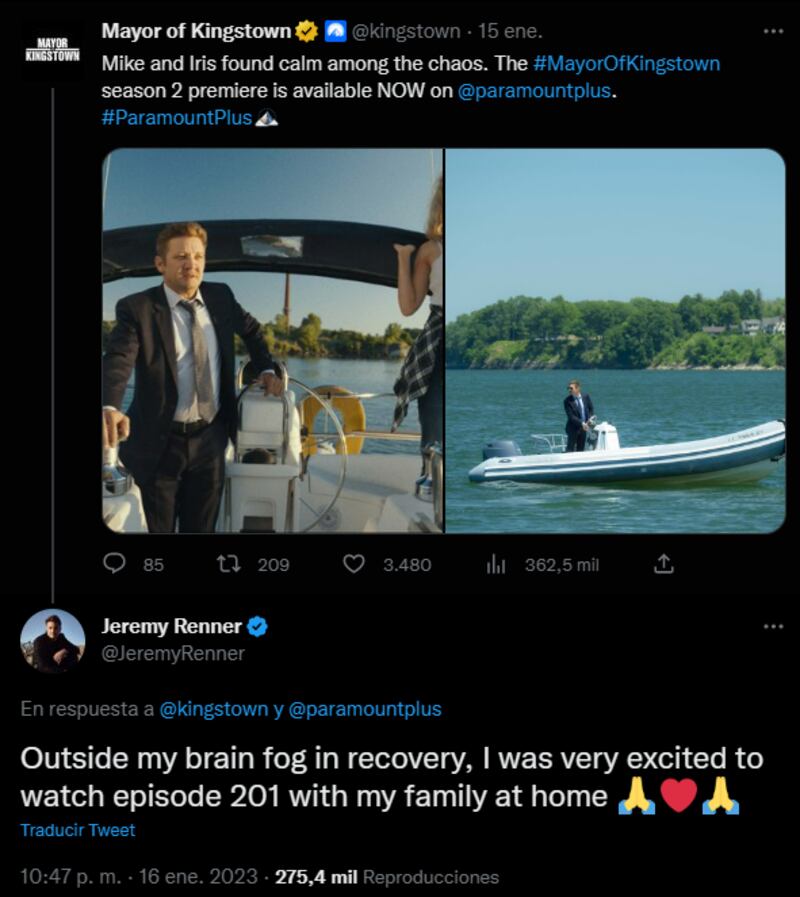Open more options on Jeremy Renner's reply

773,626
